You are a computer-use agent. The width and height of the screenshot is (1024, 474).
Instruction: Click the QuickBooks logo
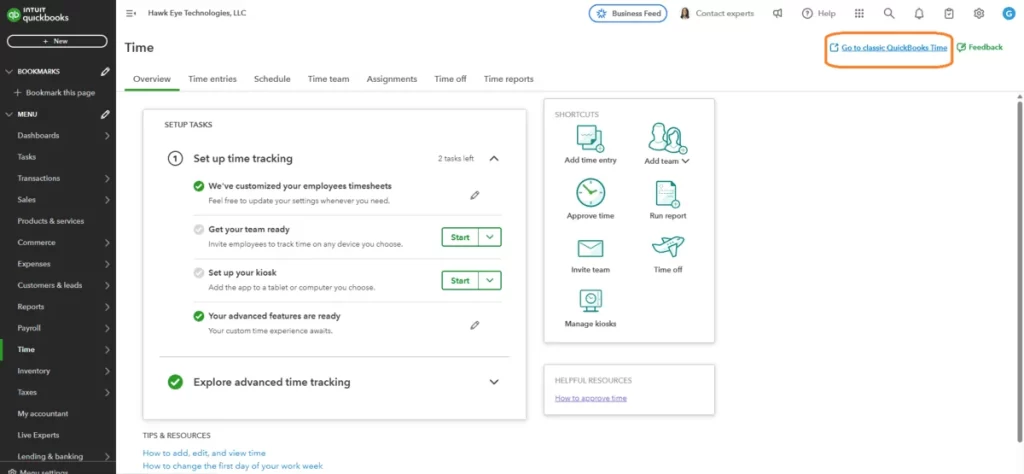coord(38,14)
